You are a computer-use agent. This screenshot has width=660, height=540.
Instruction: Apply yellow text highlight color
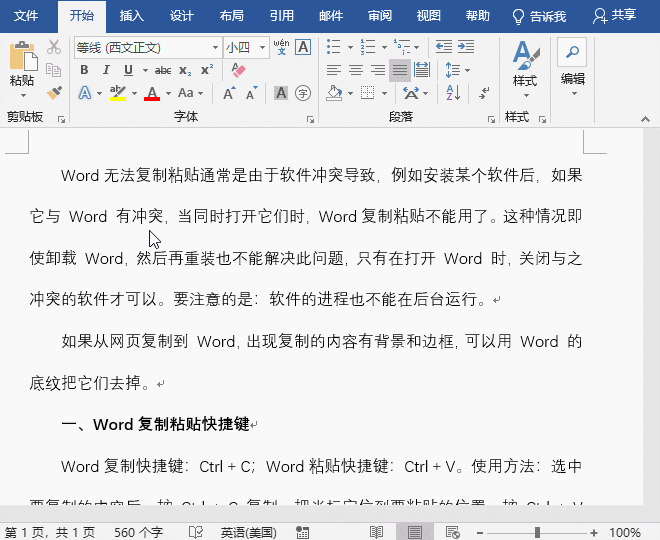118,93
